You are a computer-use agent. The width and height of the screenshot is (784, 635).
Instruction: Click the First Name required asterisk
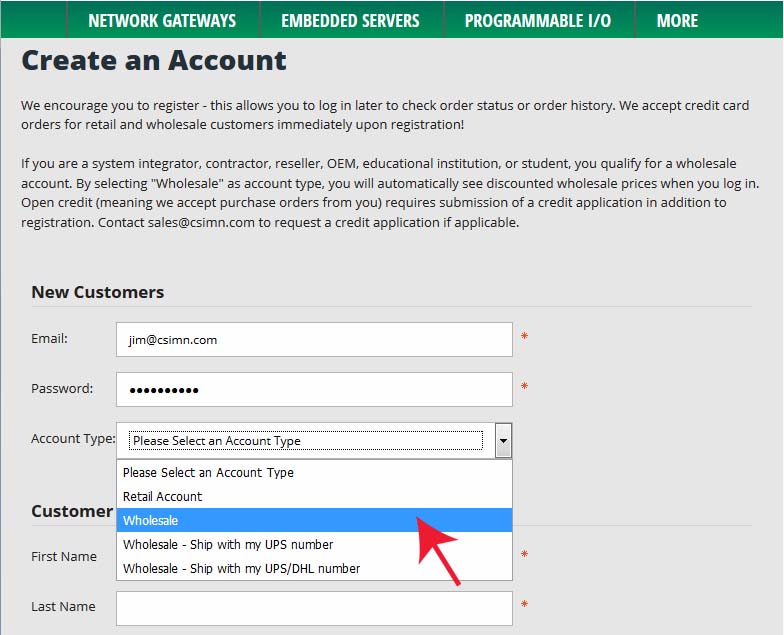[x=524, y=554]
